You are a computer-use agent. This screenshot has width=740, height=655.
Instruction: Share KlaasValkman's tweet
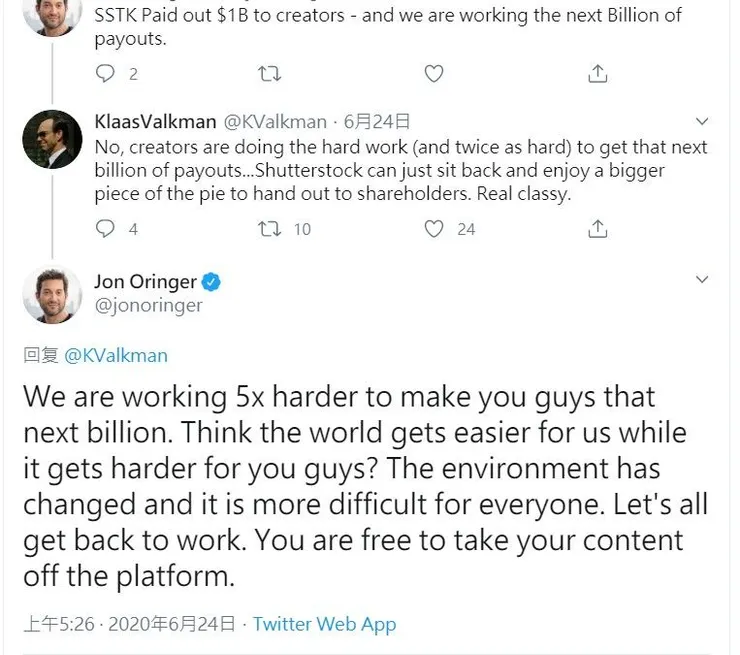pyautogui.click(x=597, y=229)
